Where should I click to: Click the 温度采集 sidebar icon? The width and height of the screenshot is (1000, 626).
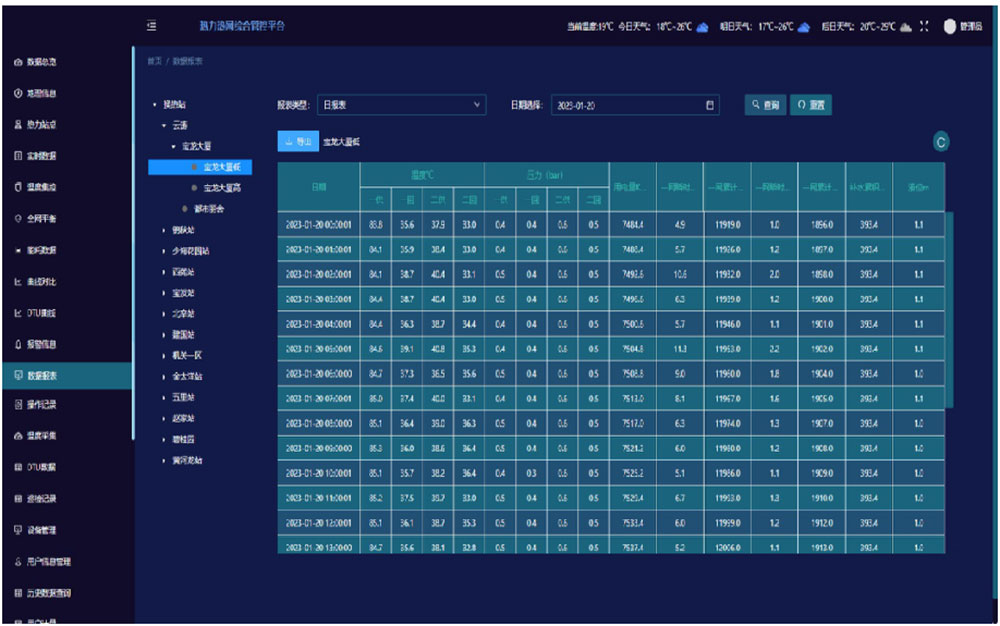pos(18,435)
